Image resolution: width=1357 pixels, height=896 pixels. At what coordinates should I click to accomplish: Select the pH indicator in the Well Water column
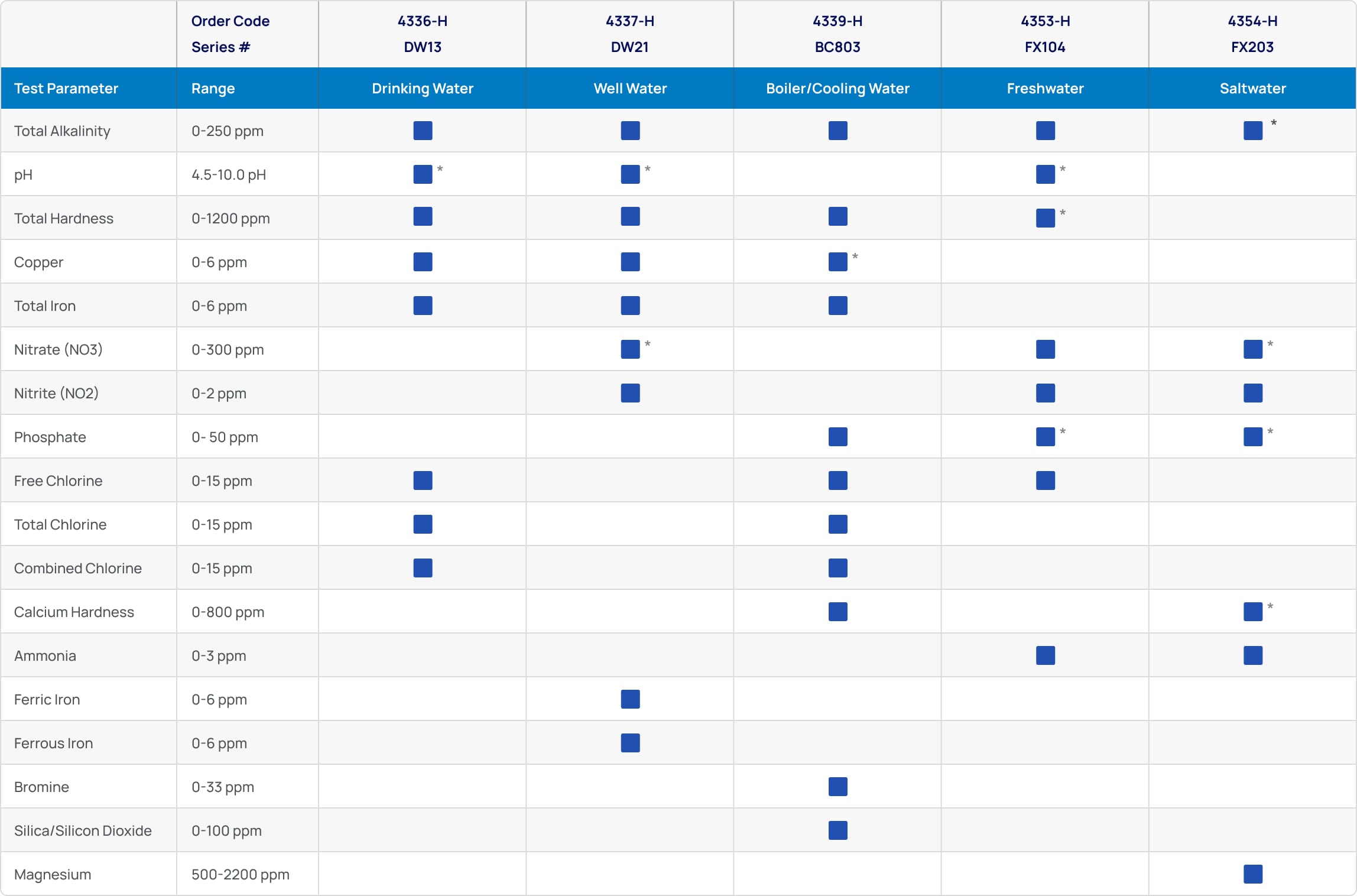[630, 173]
